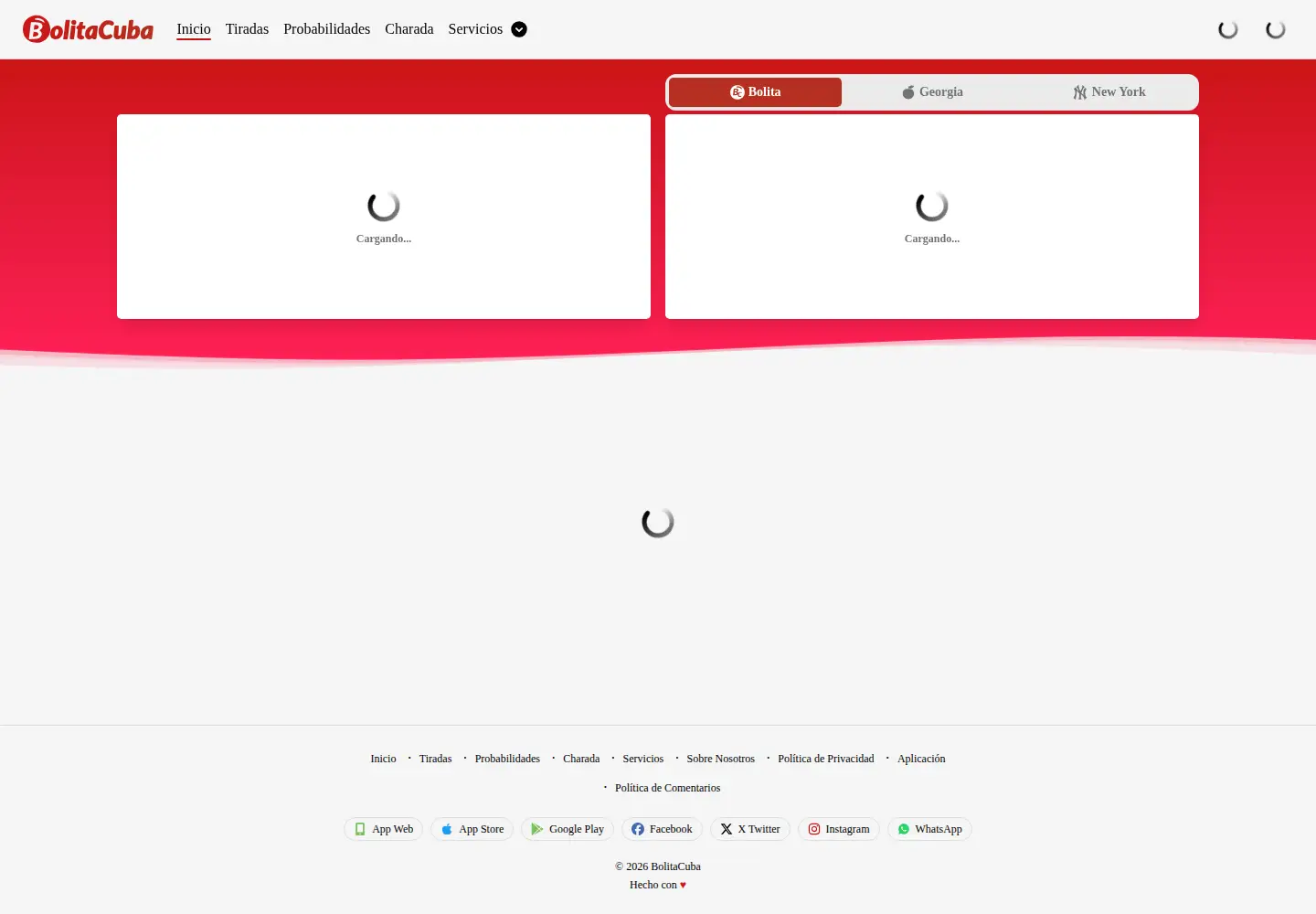Expand the Servicios dropdown arrow
The width and height of the screenshot is (1316, 914).
(519, 29)
